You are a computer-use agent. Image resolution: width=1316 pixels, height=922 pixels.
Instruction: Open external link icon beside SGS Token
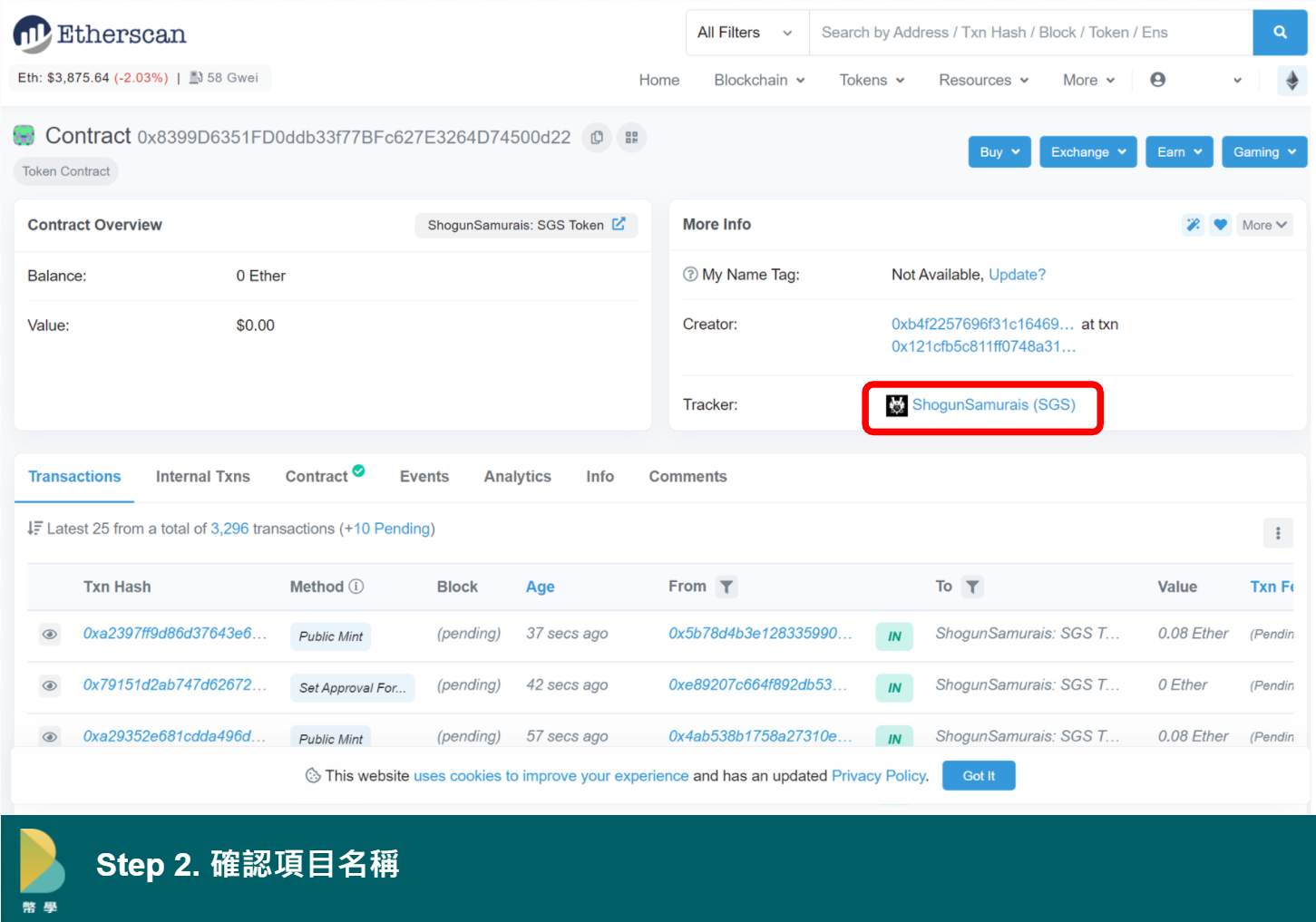pos(619,224)
